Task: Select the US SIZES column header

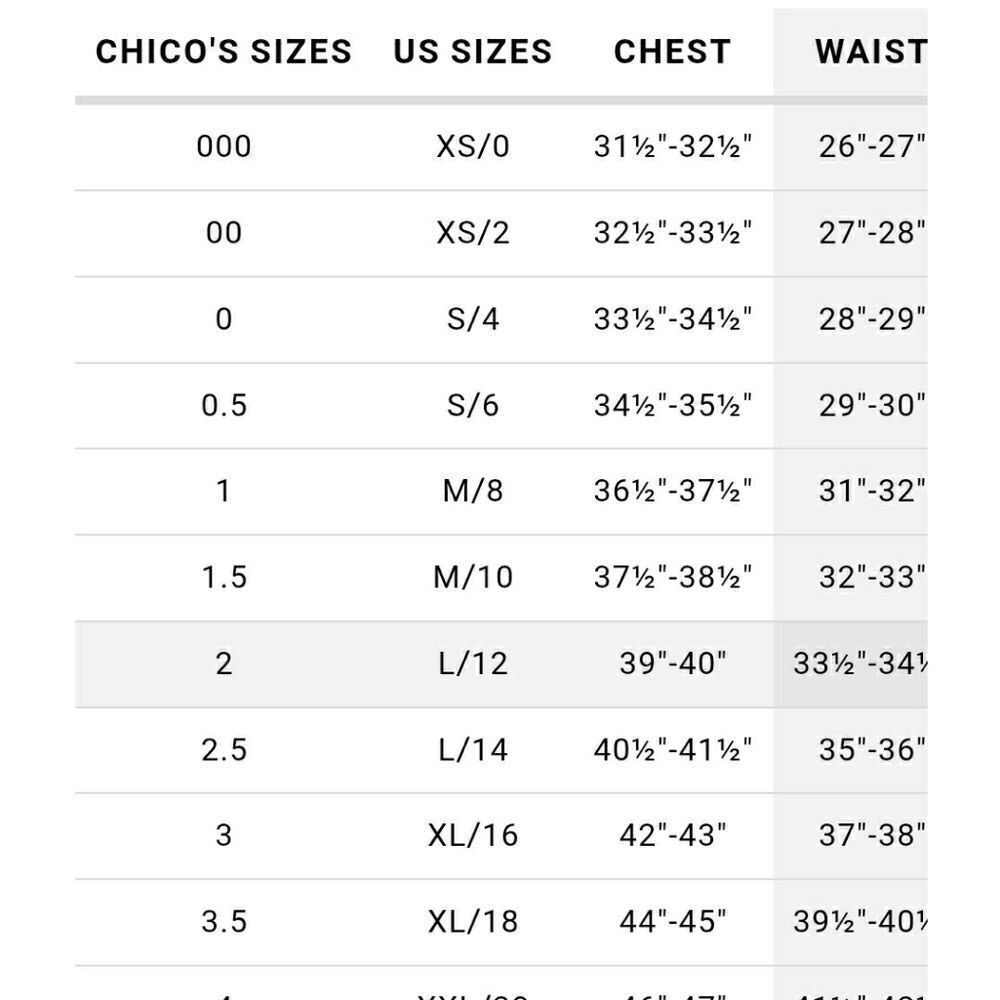Action: [473, 52]
